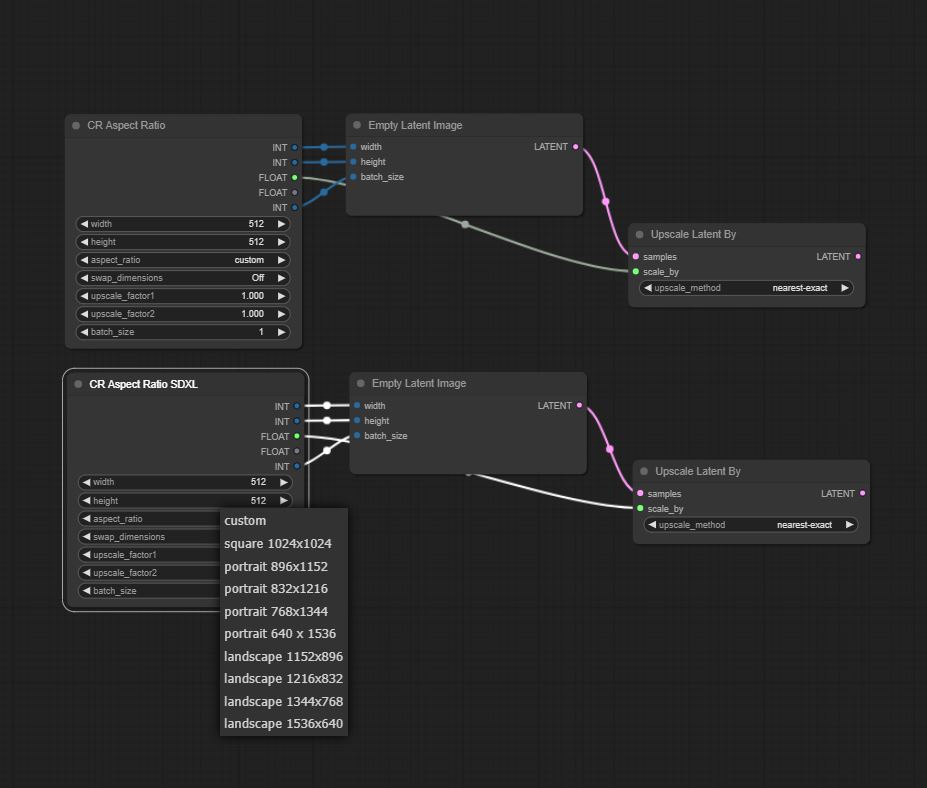The width and height of the screenshot is (927, 788).
Task: Click the swap_dimensions widget in the CR Aspect Ratio SDXL node
Action: pyautogui.click(x=149, y=537)
